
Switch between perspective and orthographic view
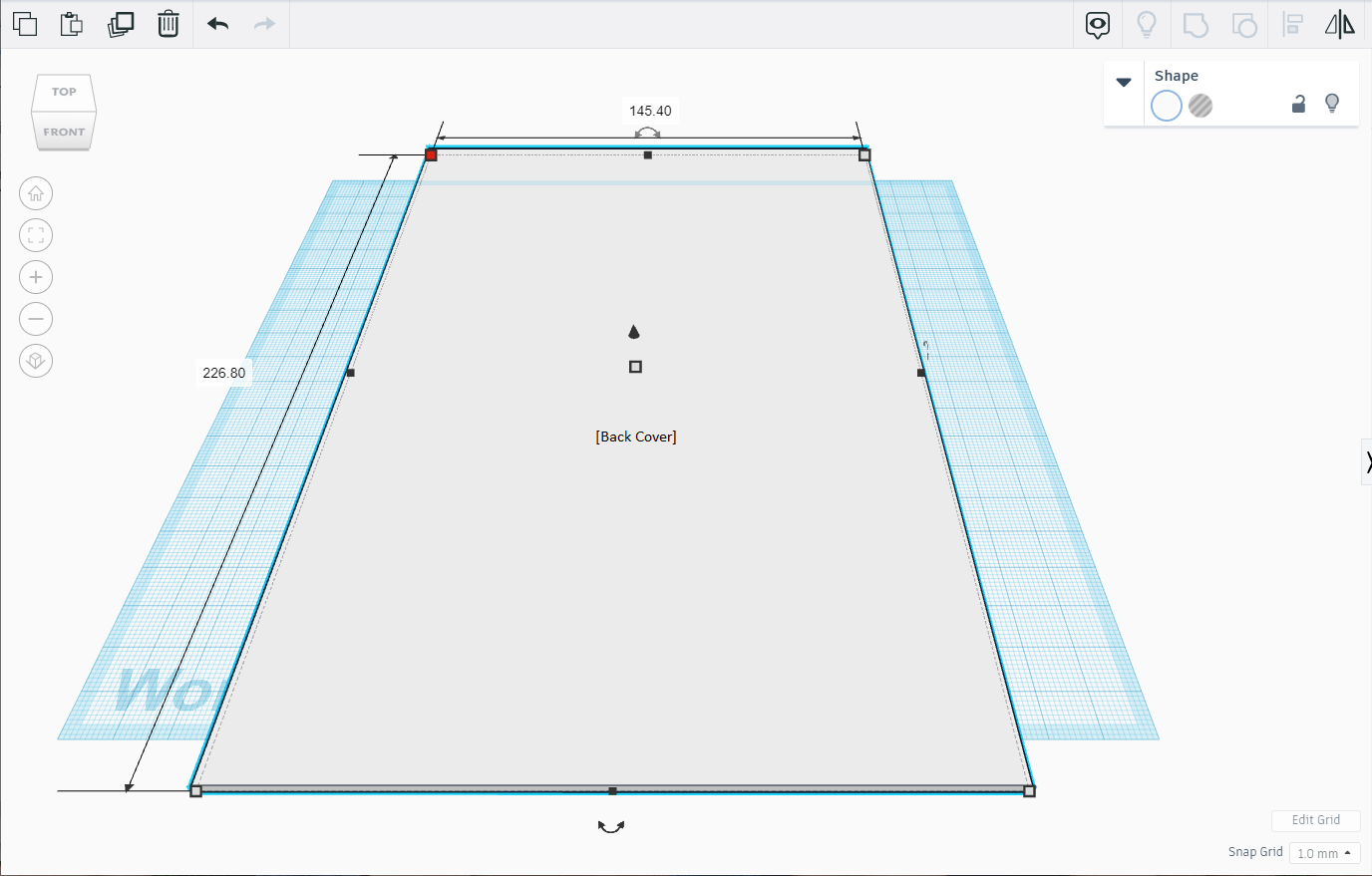point(36,361)
